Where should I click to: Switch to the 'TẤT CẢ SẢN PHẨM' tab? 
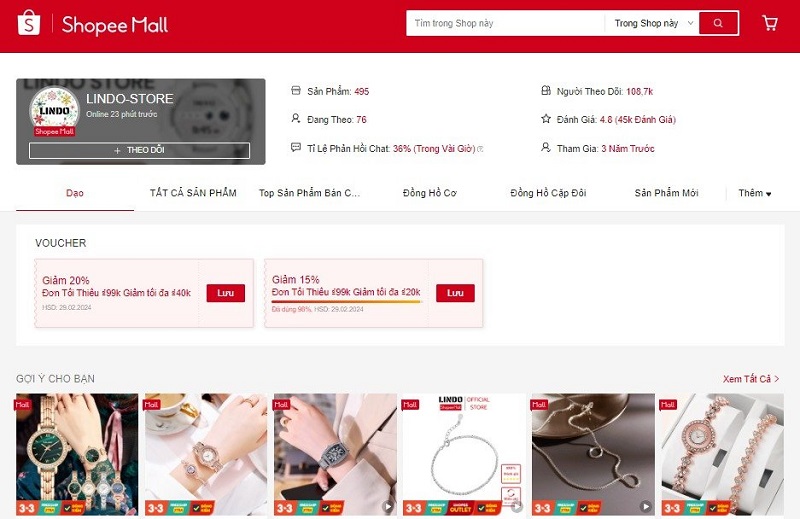(193, 193)
